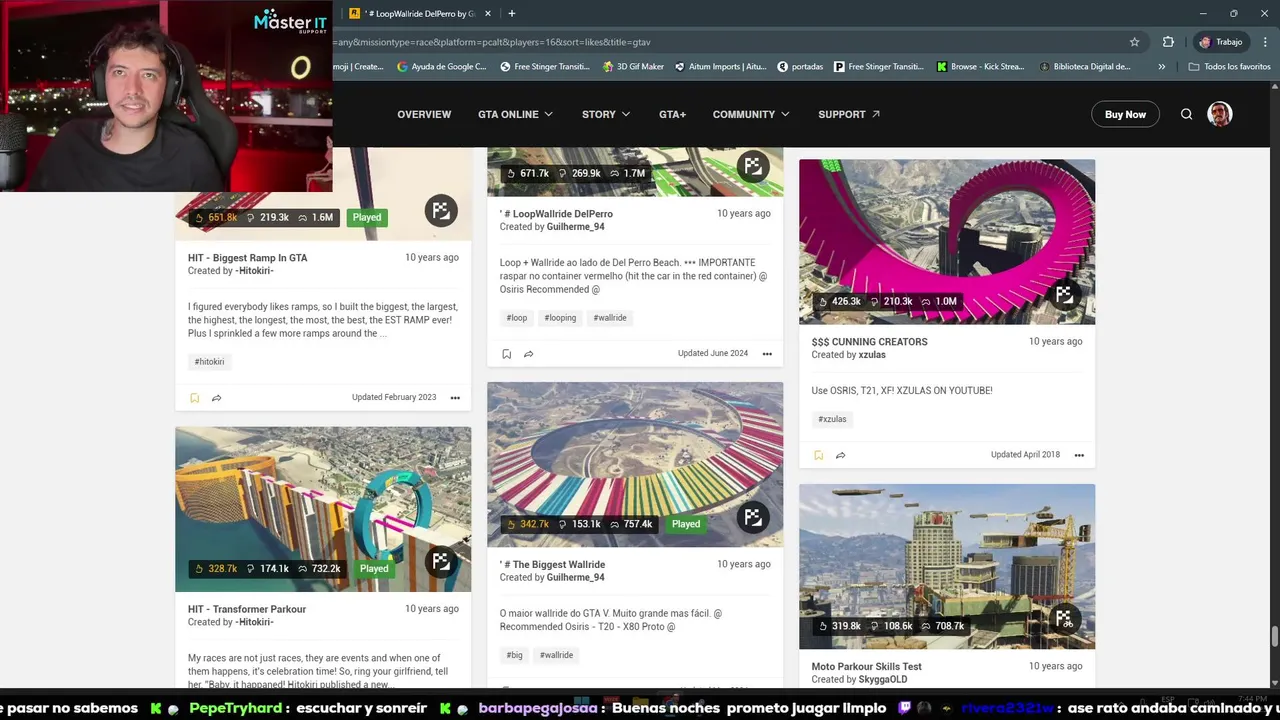Open the HIT - Transformer Parkour title
This screenshot has width=1280, height=720.
pos(247,609)
